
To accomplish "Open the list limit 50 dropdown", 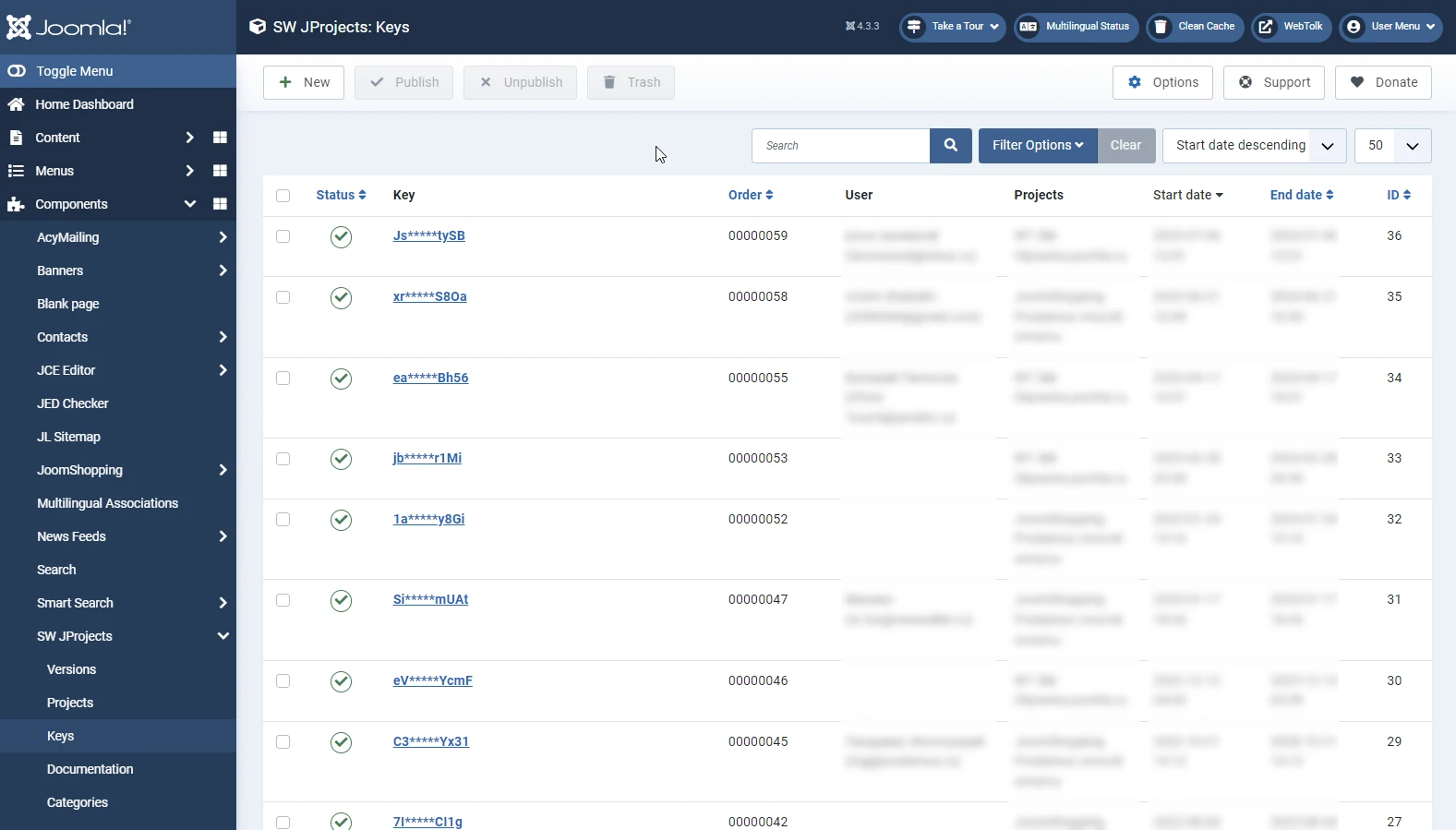I will [x=1392, y=146].
